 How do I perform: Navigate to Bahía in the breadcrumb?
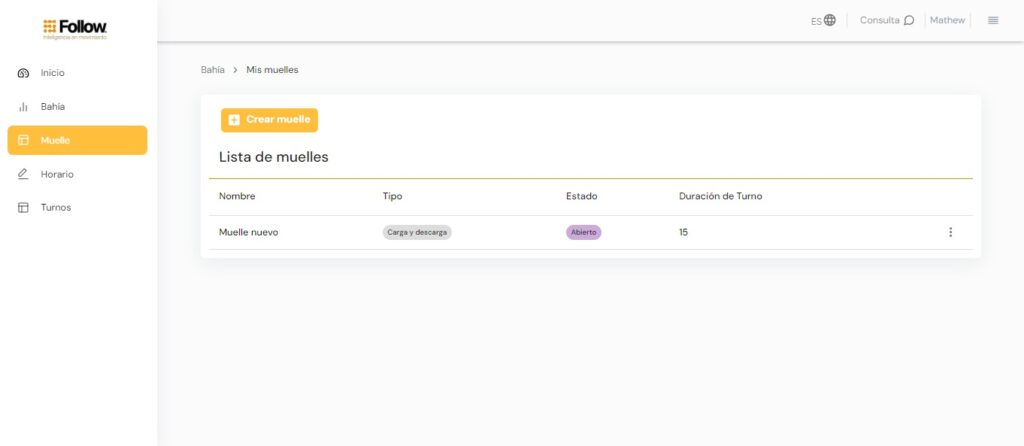coord(212,70)
